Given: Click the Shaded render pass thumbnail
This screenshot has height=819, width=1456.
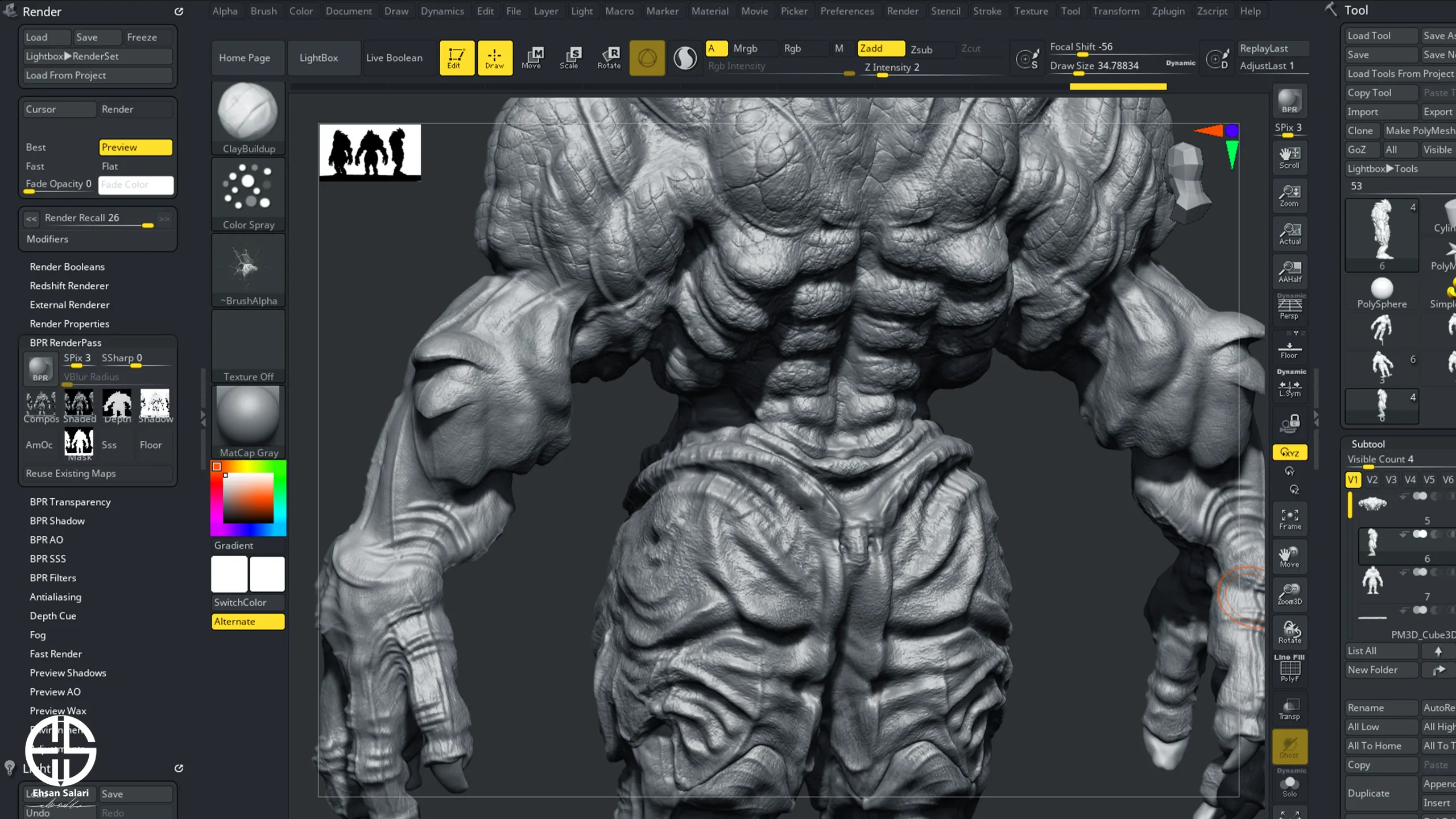Looking at the screenshot, I should click(79, 406).
